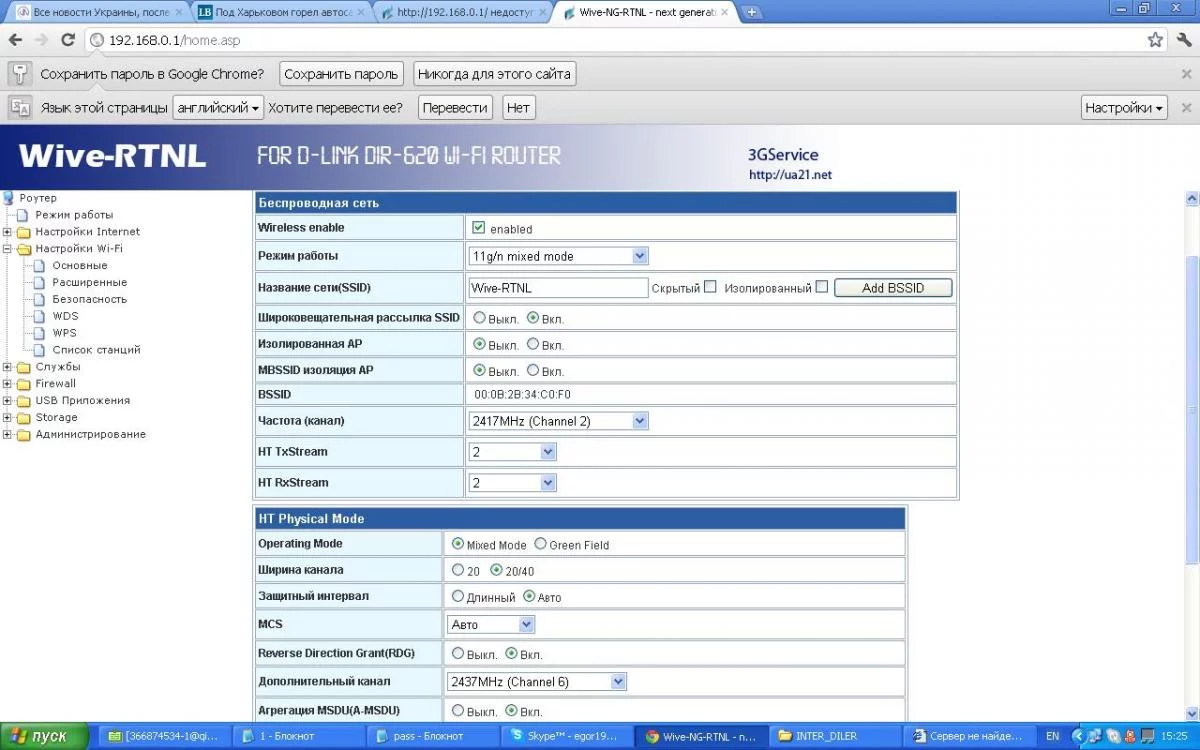The width and height of the screenshot is (1200, 750).
Task: Select channel width 20
Action: click(458, 570)
